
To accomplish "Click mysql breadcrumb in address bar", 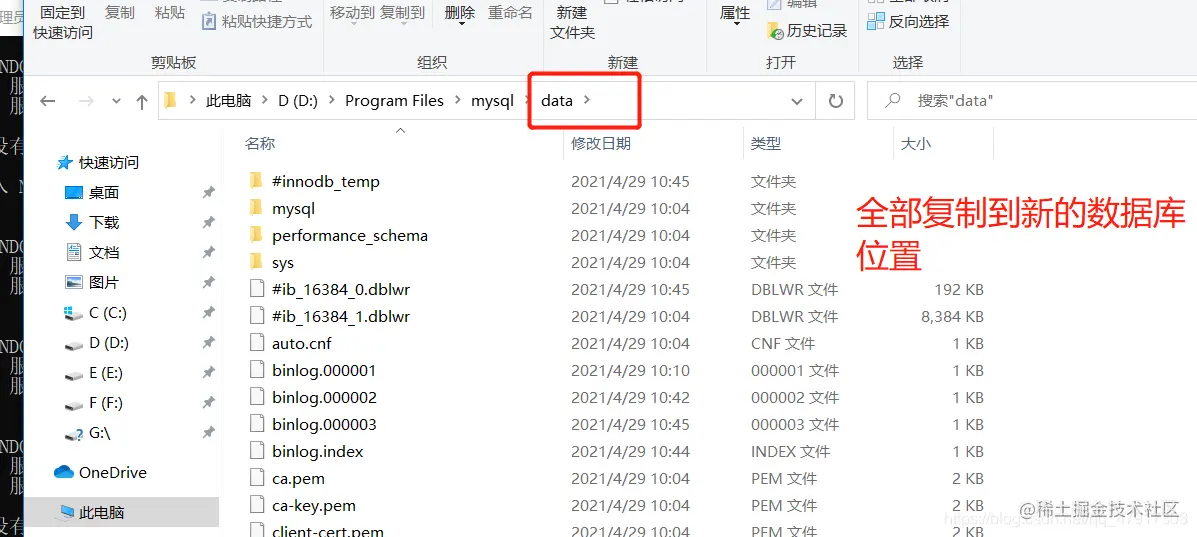I will [492, 101].
